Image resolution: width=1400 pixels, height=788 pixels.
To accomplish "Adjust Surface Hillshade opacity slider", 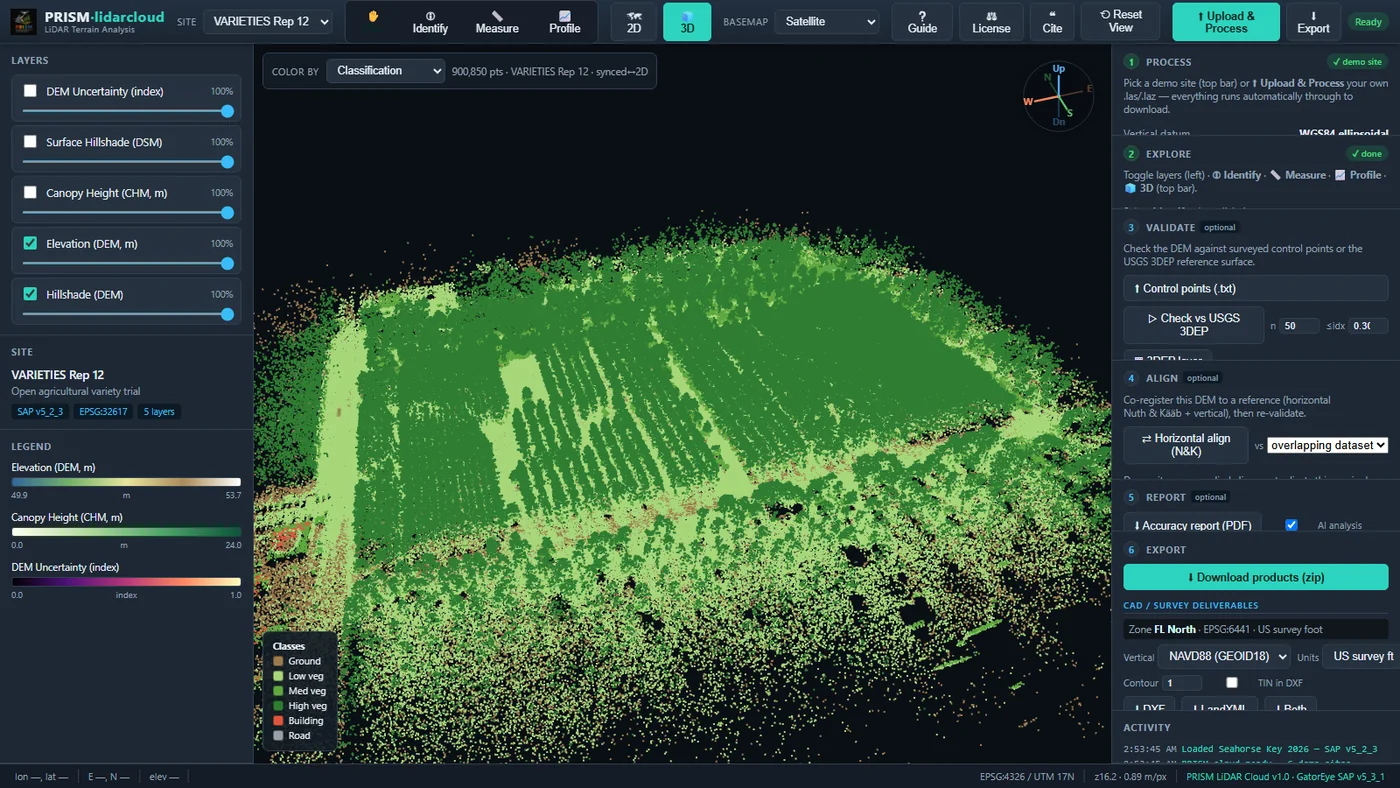I will (127, 162).
